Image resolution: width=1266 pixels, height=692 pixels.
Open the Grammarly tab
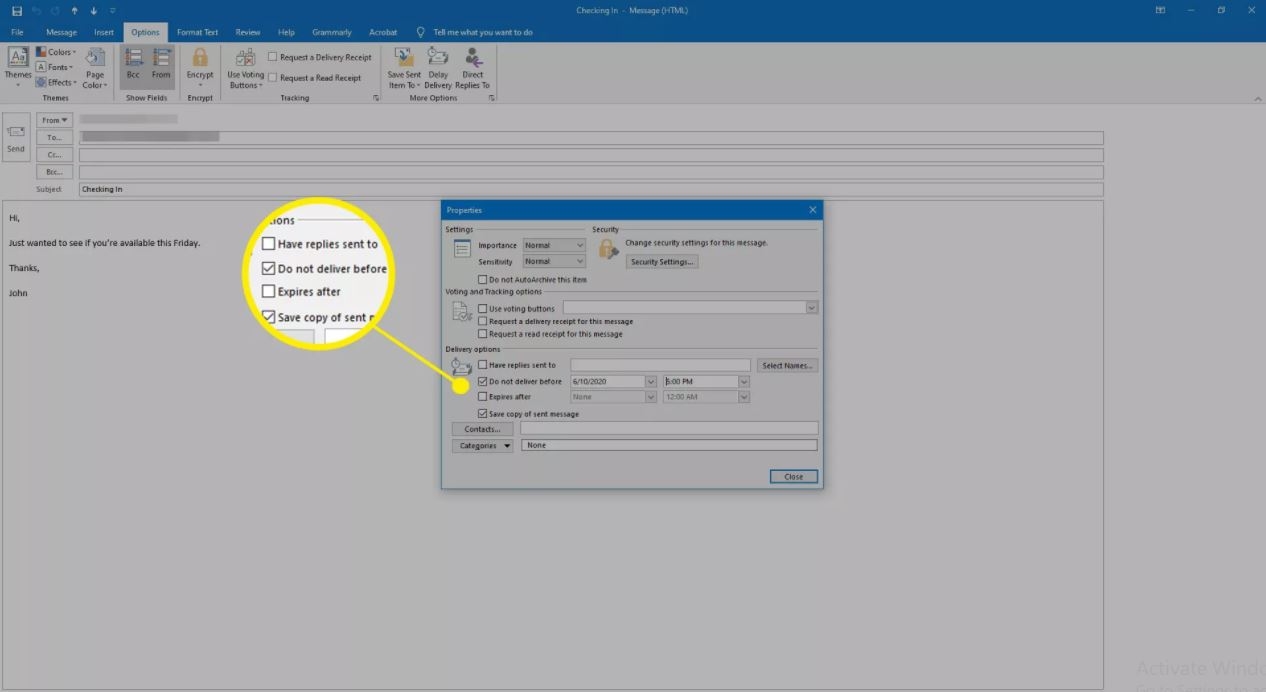point(331,32)
